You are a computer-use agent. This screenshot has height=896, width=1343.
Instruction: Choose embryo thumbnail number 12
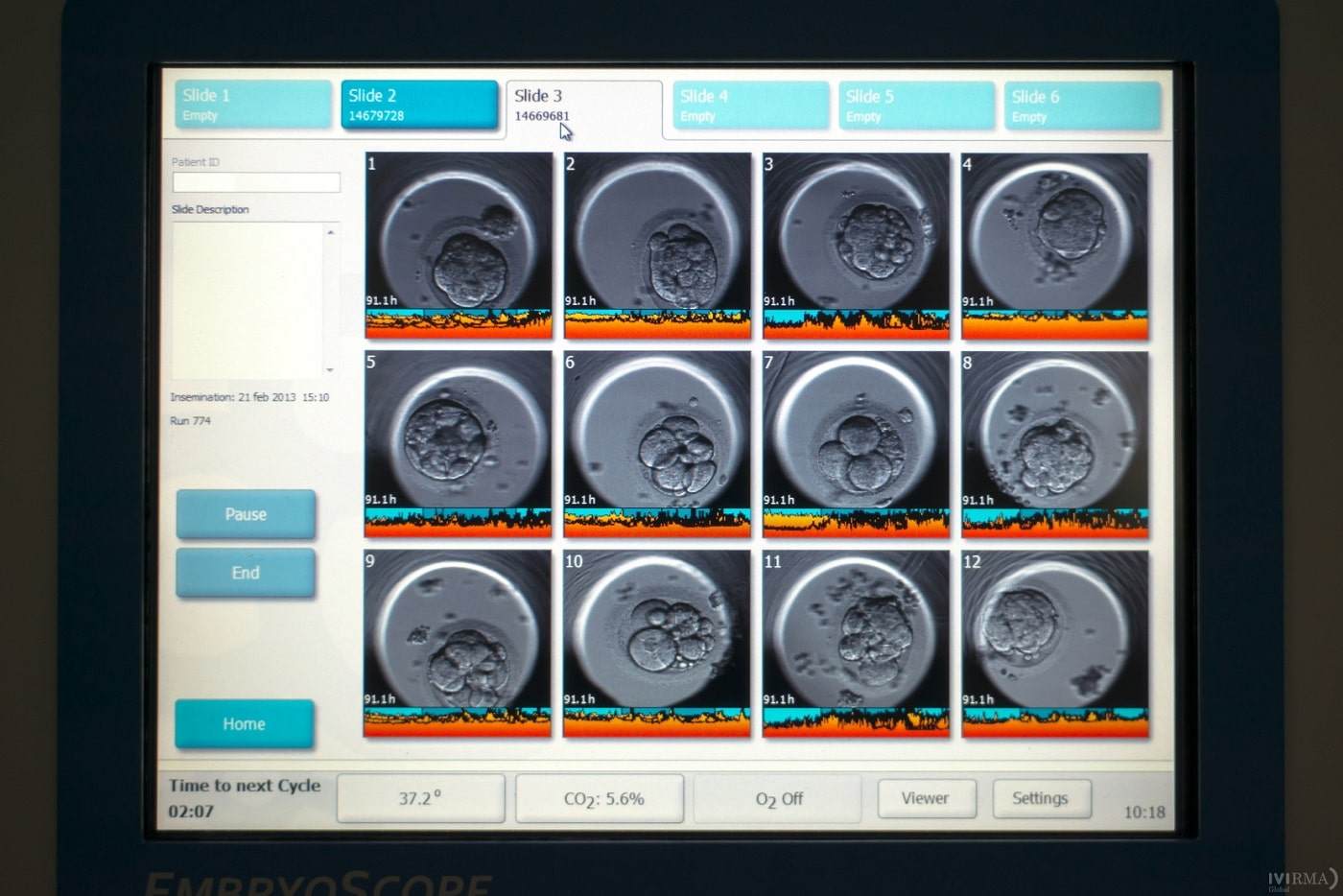click(x=1054, y=629)
